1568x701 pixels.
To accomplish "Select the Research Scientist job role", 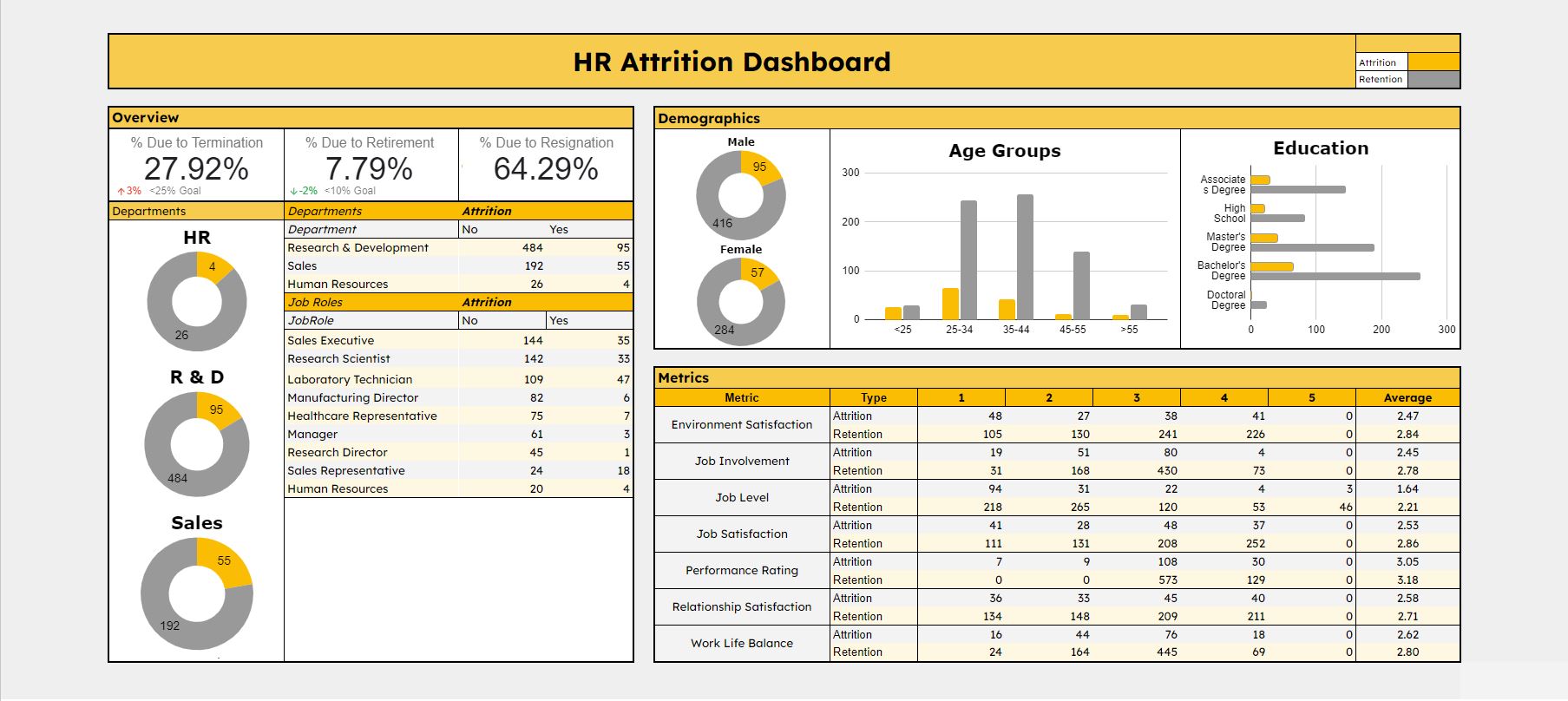I will point(338,358).
